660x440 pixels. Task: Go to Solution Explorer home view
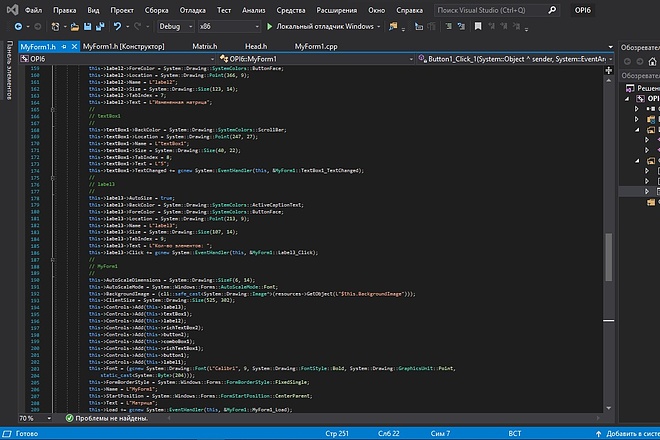[652, 61]
